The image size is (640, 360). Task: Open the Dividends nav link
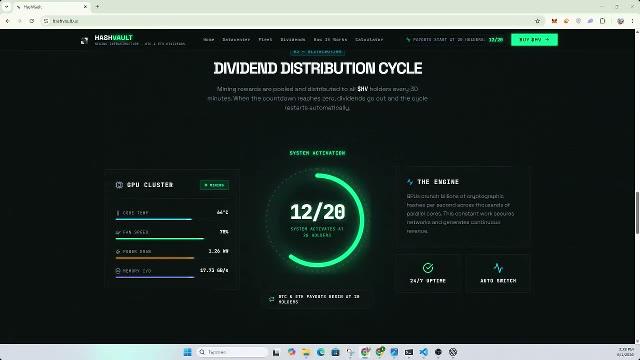click(x=293, y=40)
